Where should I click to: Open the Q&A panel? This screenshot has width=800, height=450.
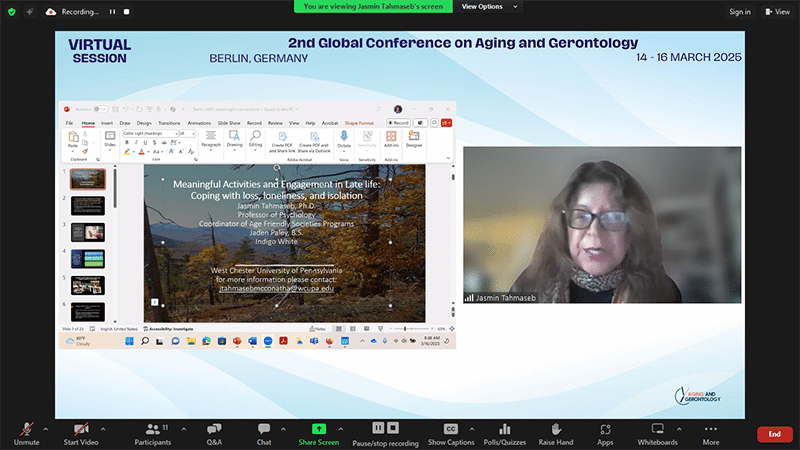tap(213, 428)
